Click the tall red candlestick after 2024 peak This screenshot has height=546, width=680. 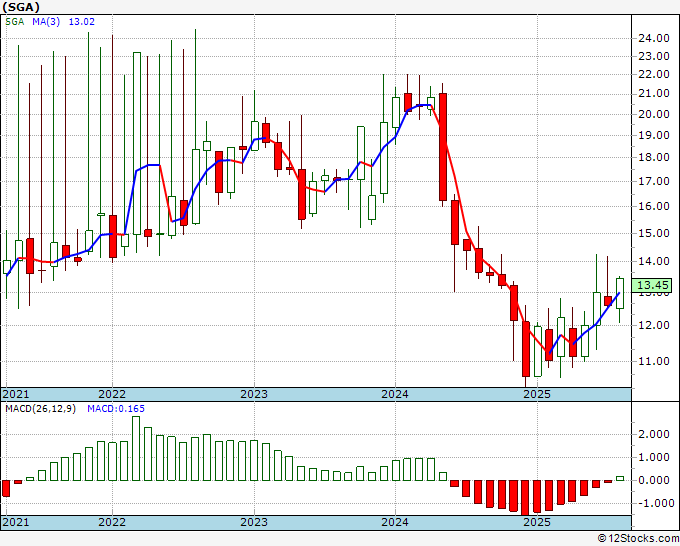(443, 147)
